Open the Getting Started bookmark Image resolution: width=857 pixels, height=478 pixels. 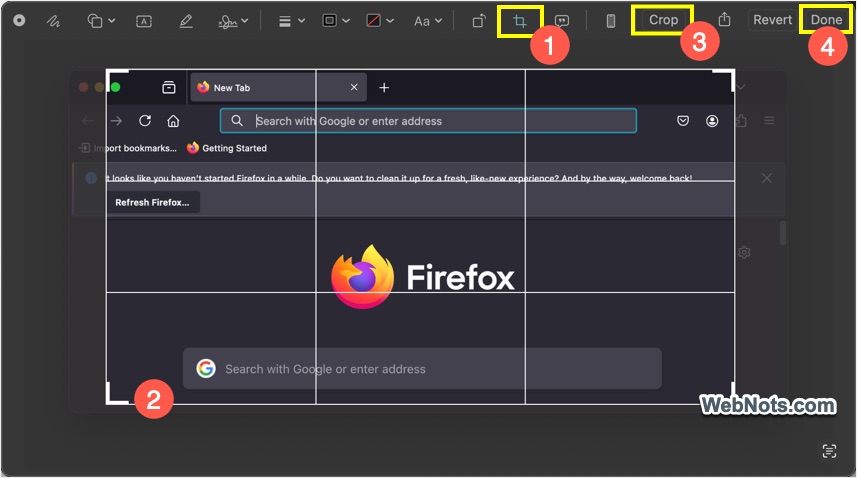227,148
